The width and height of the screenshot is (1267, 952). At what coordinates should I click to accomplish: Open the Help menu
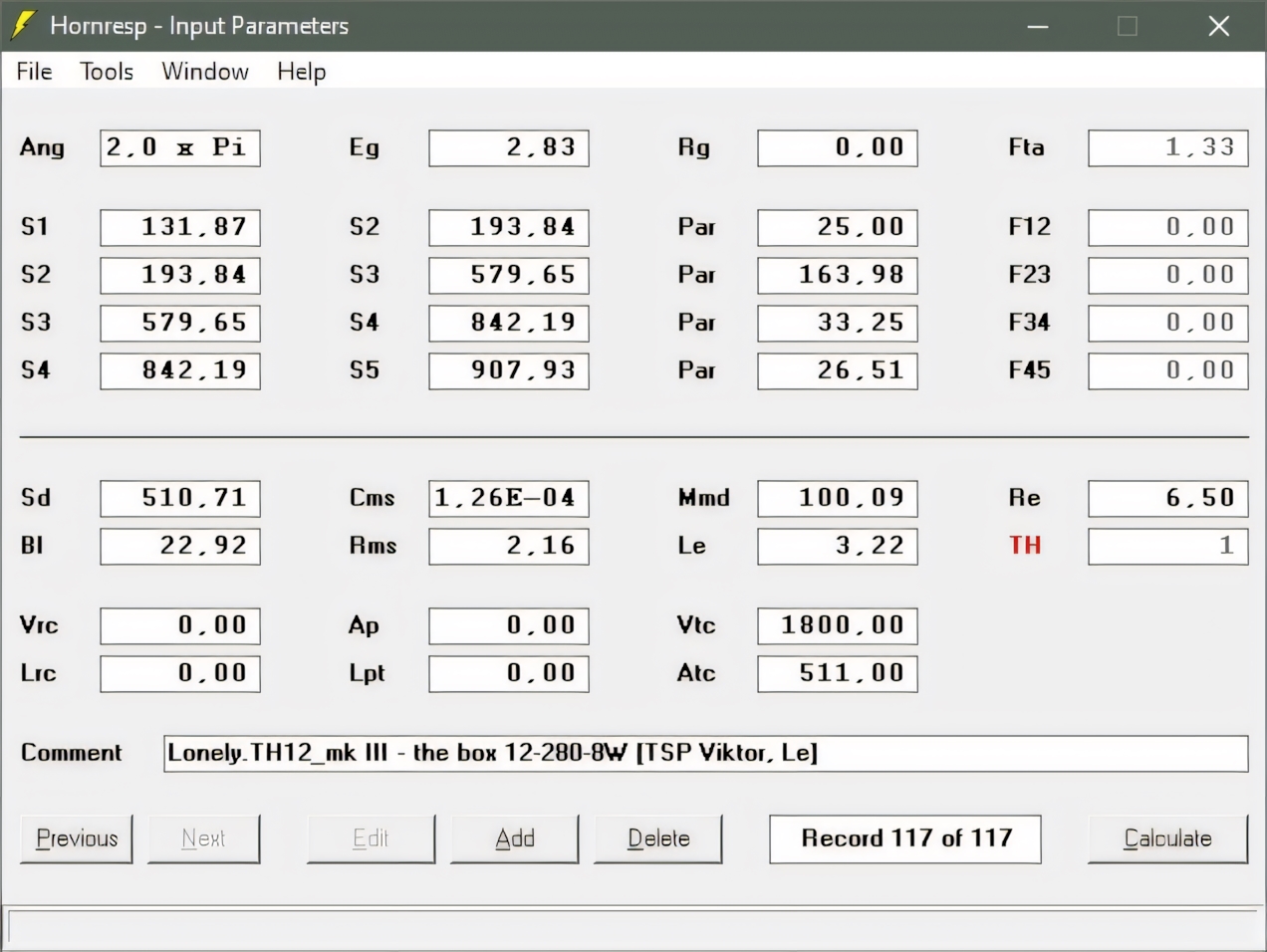point(301,72)
